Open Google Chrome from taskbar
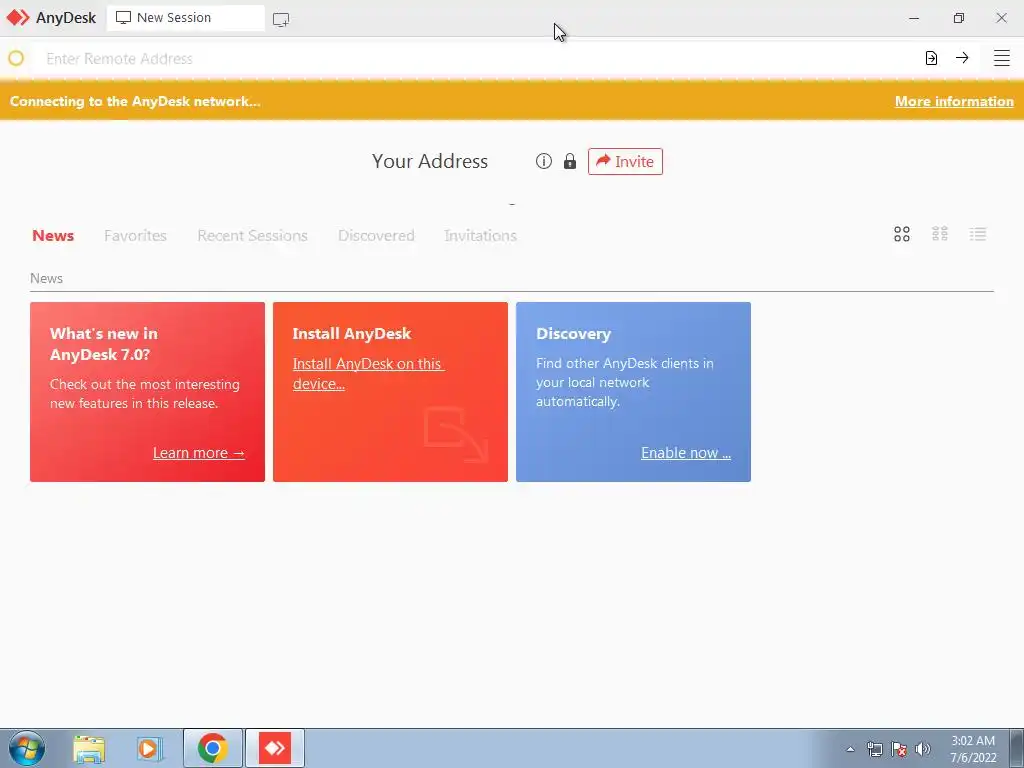Screen dimensions: 1024x768 click(212, 748)
